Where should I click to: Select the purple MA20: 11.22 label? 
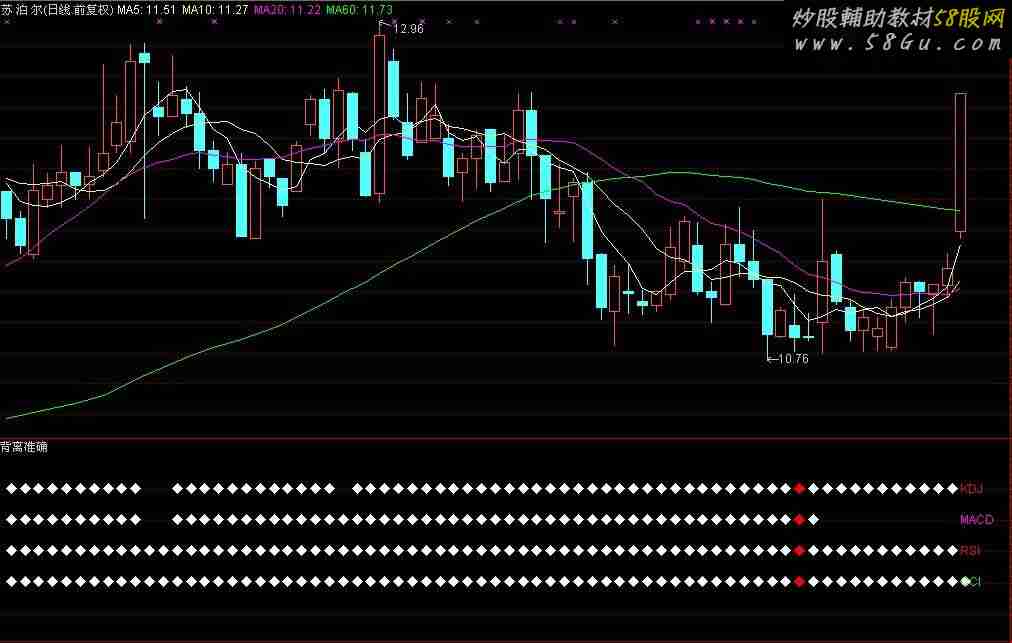pyautogui.click(x=287, y=10)
